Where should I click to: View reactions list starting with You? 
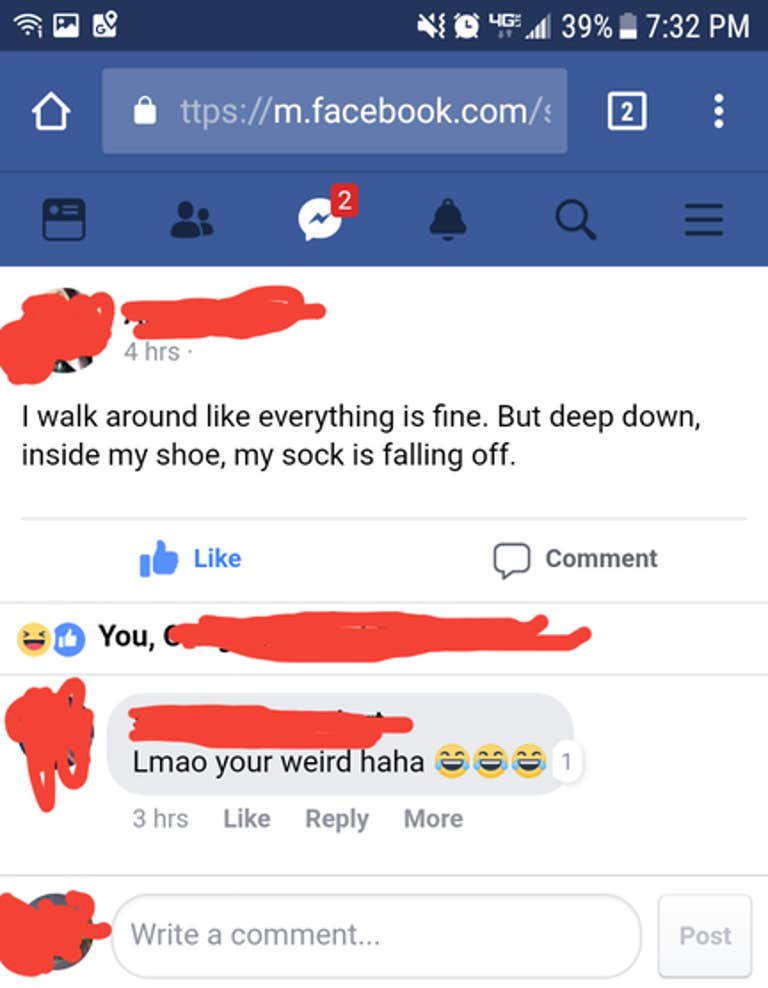[x=304, y=637]
